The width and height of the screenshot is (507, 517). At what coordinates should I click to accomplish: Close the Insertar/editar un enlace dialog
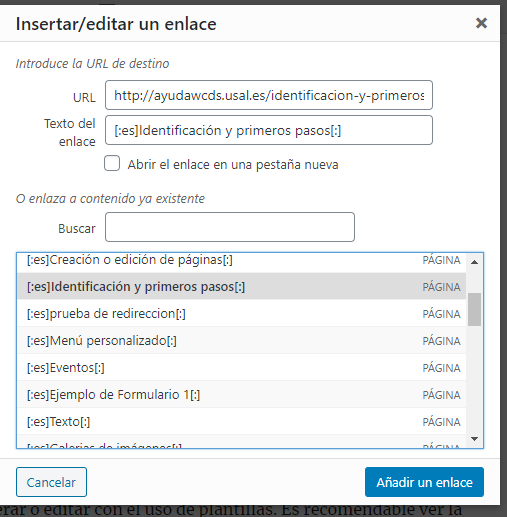[x=481, y=23]
